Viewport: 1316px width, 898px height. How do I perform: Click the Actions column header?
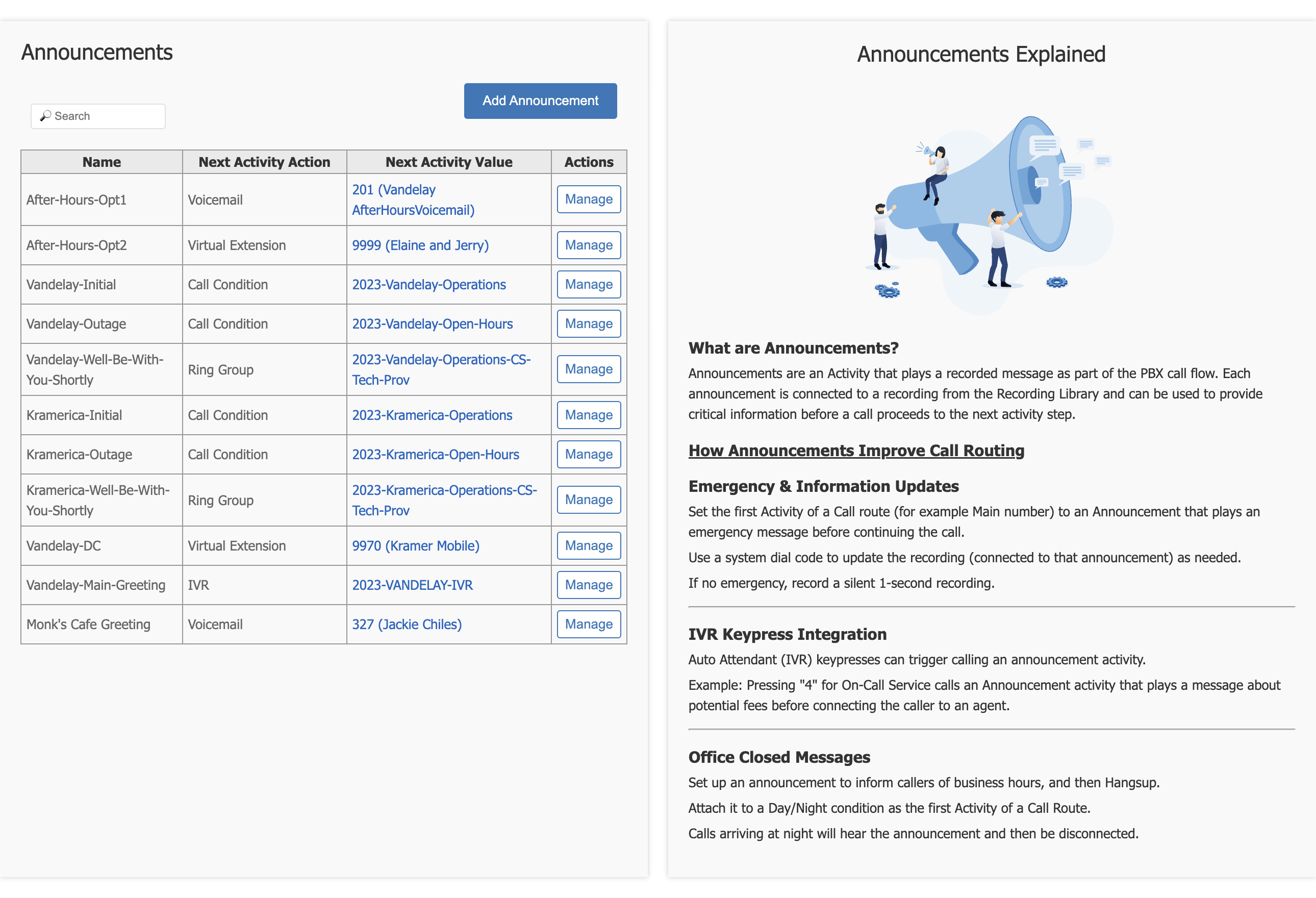pyautogui.click(x=589, y=162)
